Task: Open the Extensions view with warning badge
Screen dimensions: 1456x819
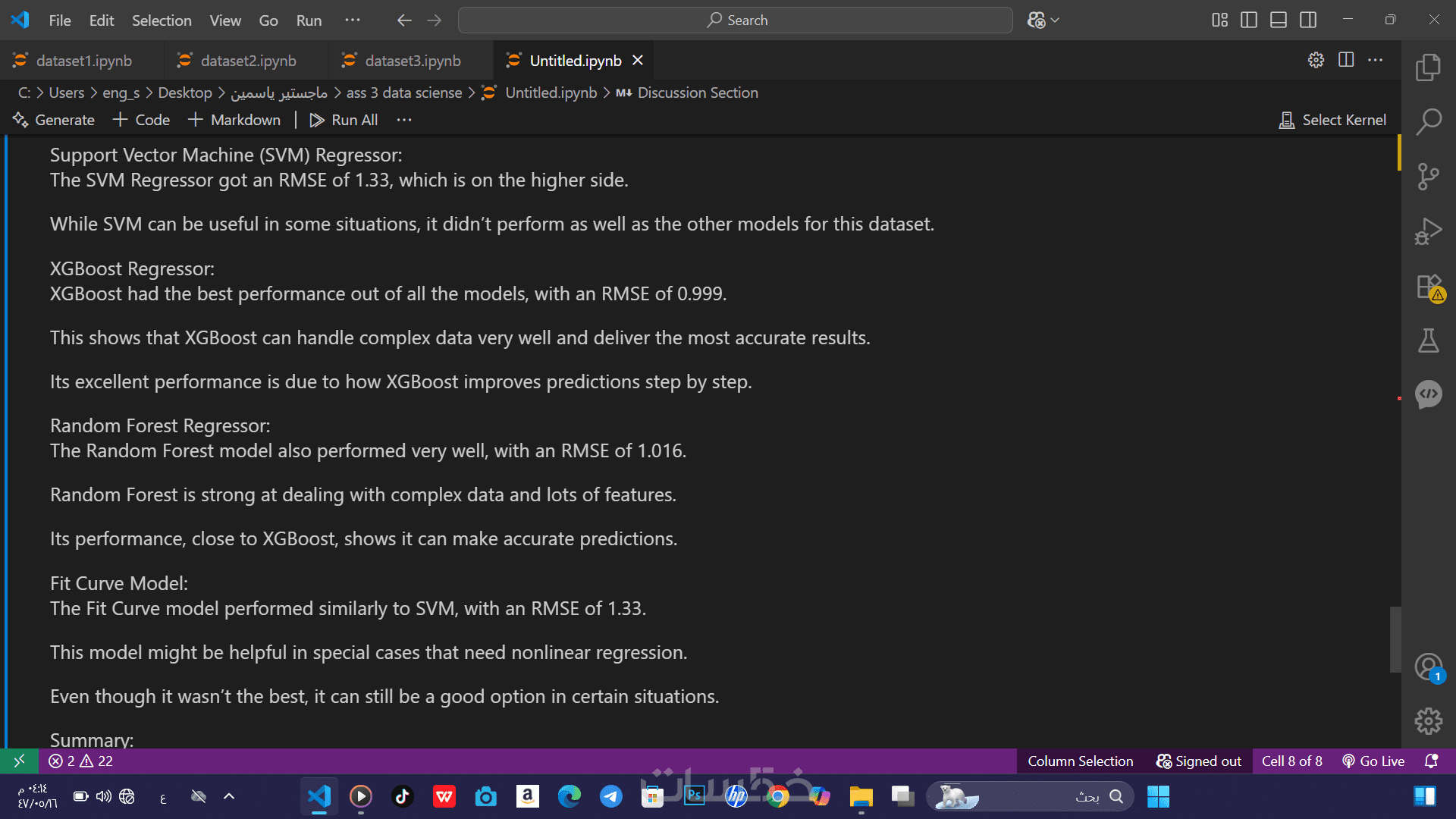Action: click(1428, 287)
